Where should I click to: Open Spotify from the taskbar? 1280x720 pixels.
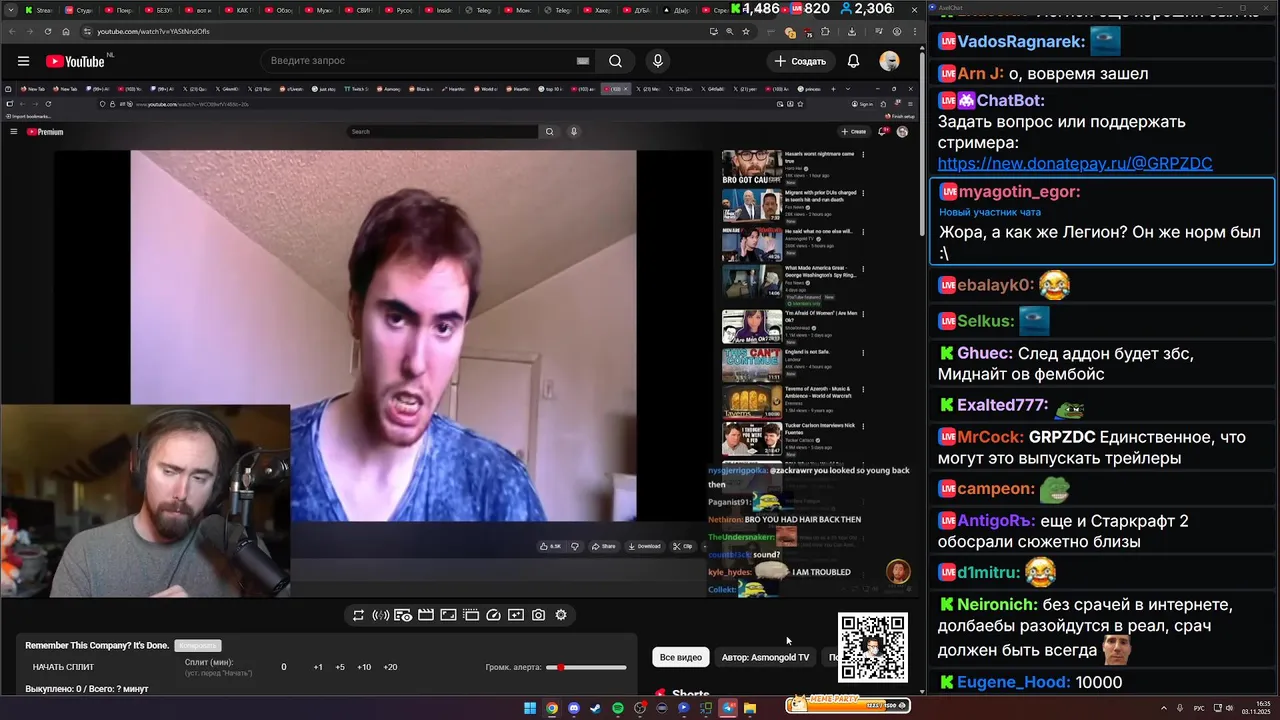tap(617, 708)
